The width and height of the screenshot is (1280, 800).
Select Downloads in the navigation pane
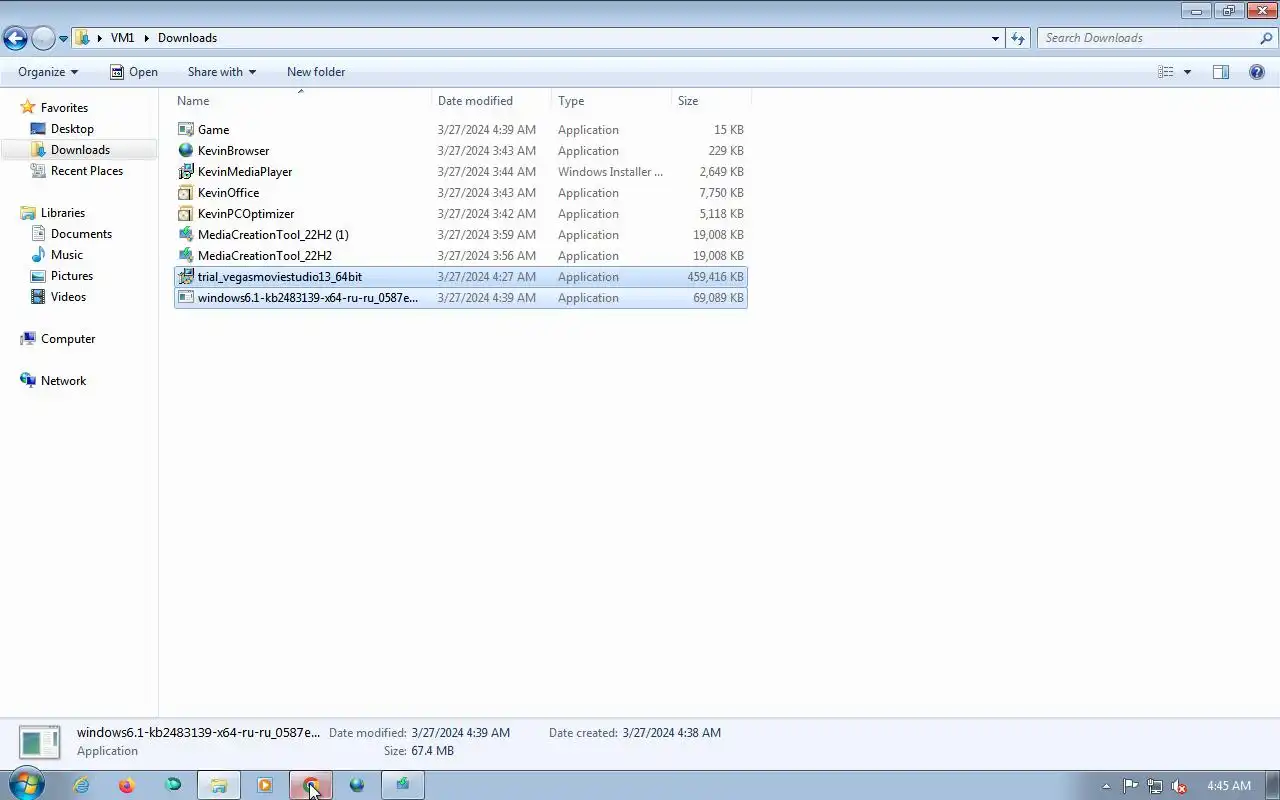[80, 150]
